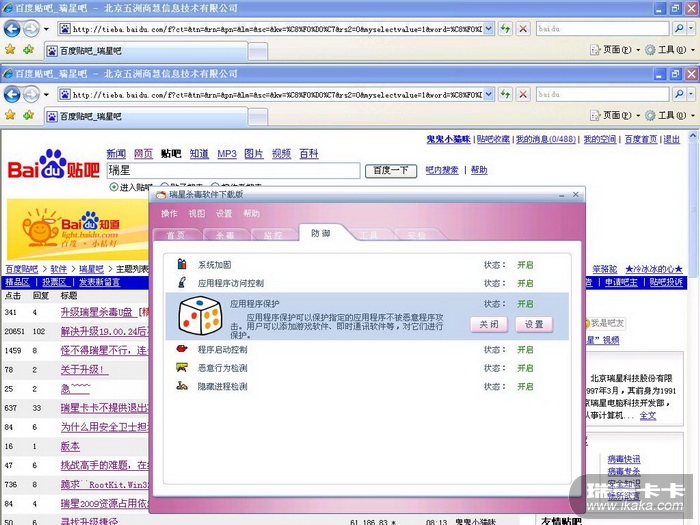Click the 隐藏进程检测 icon
The height and width of the screenshot is (525, 700).
[x=182, y=386]
